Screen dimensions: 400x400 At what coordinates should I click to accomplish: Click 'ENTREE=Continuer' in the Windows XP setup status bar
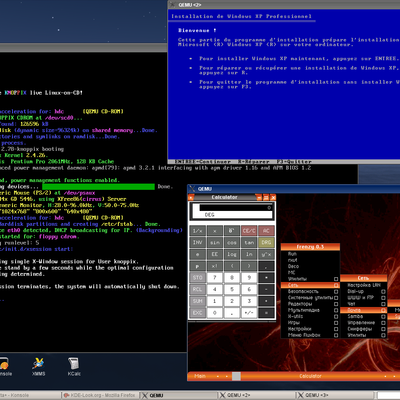(203, 162)
